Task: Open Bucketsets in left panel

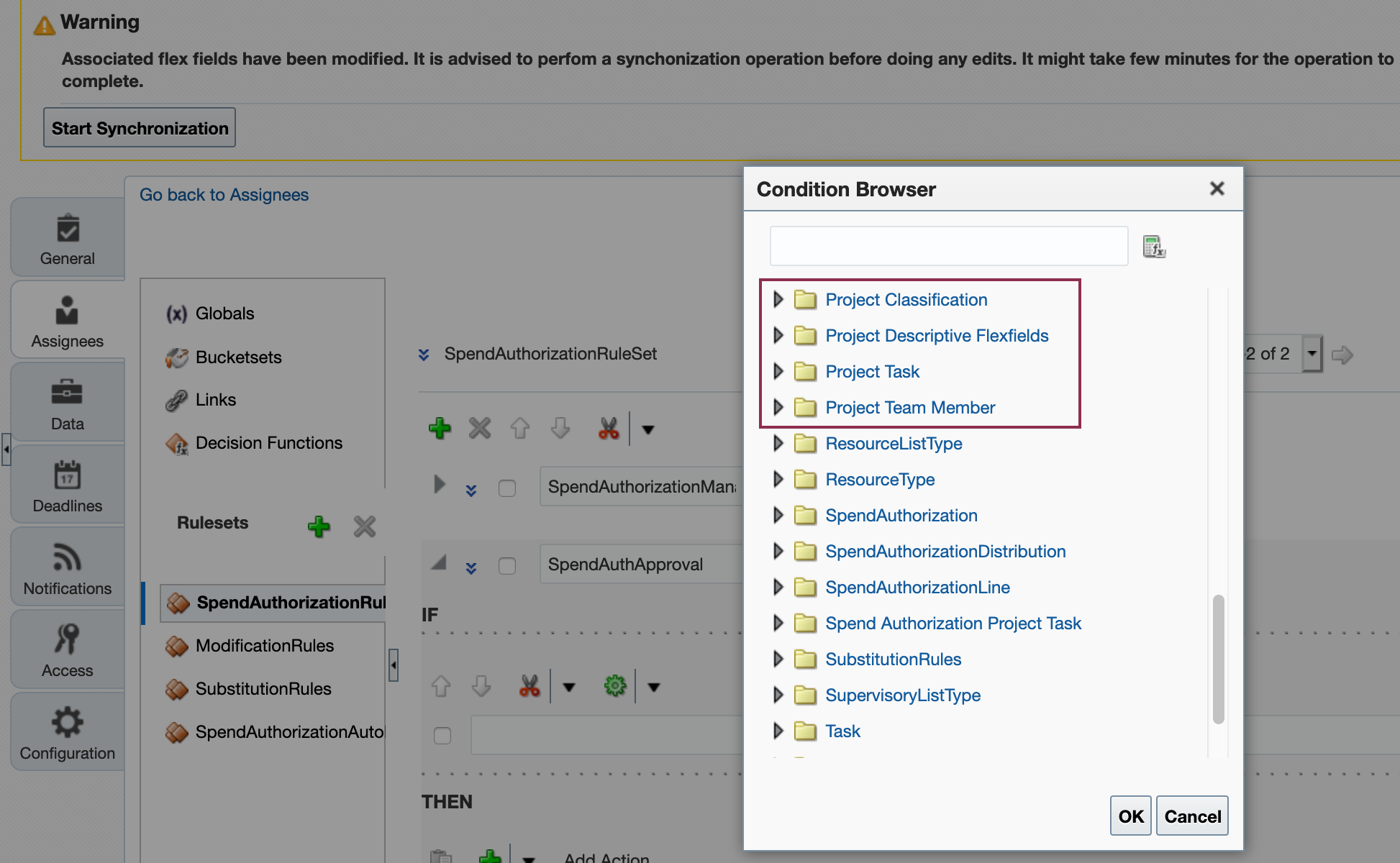Action: [238, 357]
